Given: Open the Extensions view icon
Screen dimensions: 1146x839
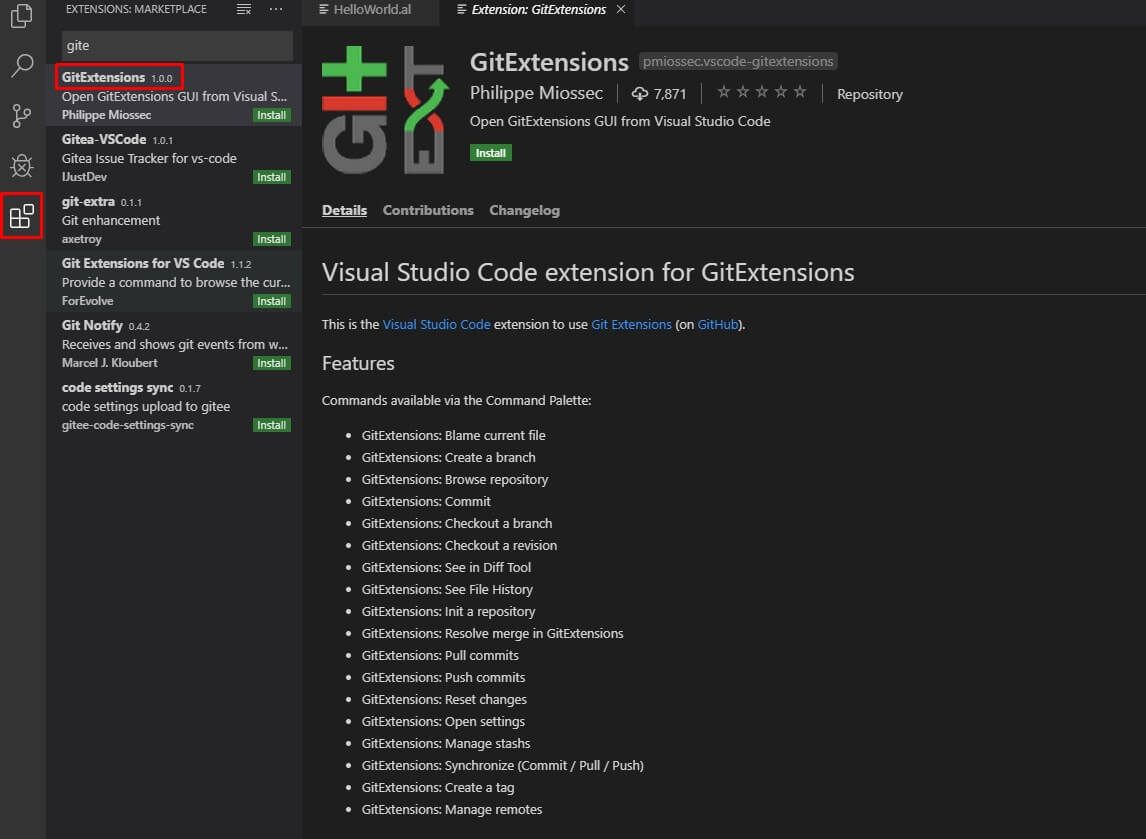Looking at the screenshot, I should 22,216.
